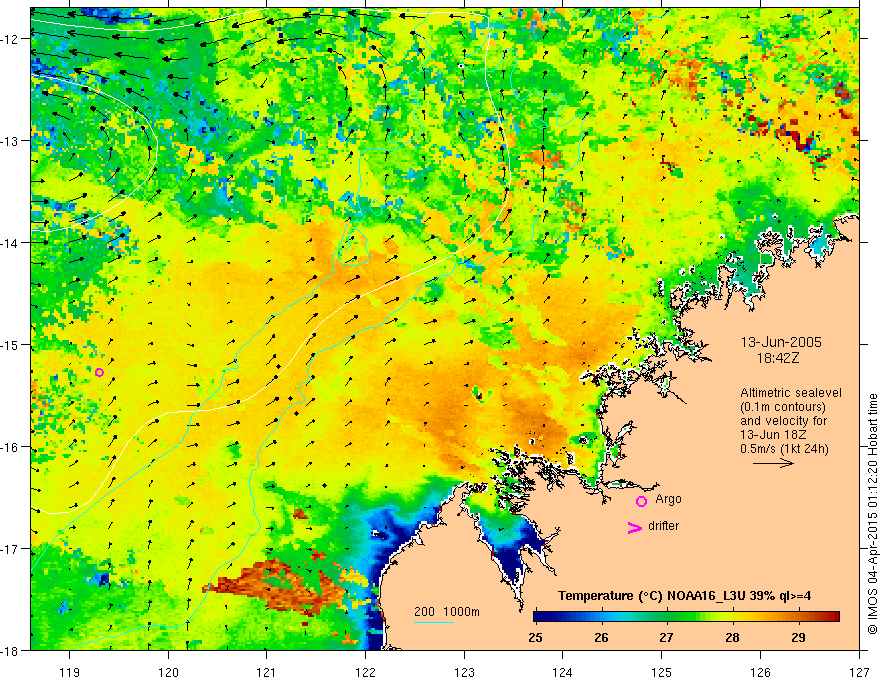Click the dark blue end of the color bar

click(540, 617)
